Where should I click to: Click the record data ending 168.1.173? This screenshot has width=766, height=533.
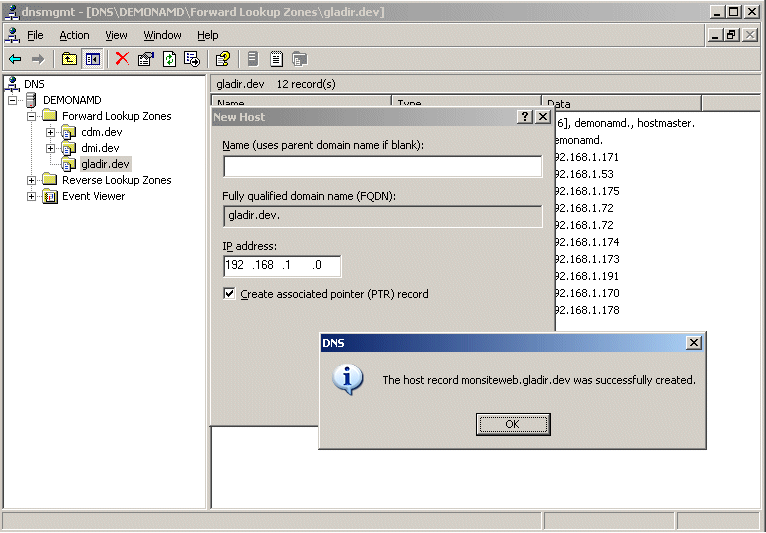pyautogui.click(x=587, y=259)
